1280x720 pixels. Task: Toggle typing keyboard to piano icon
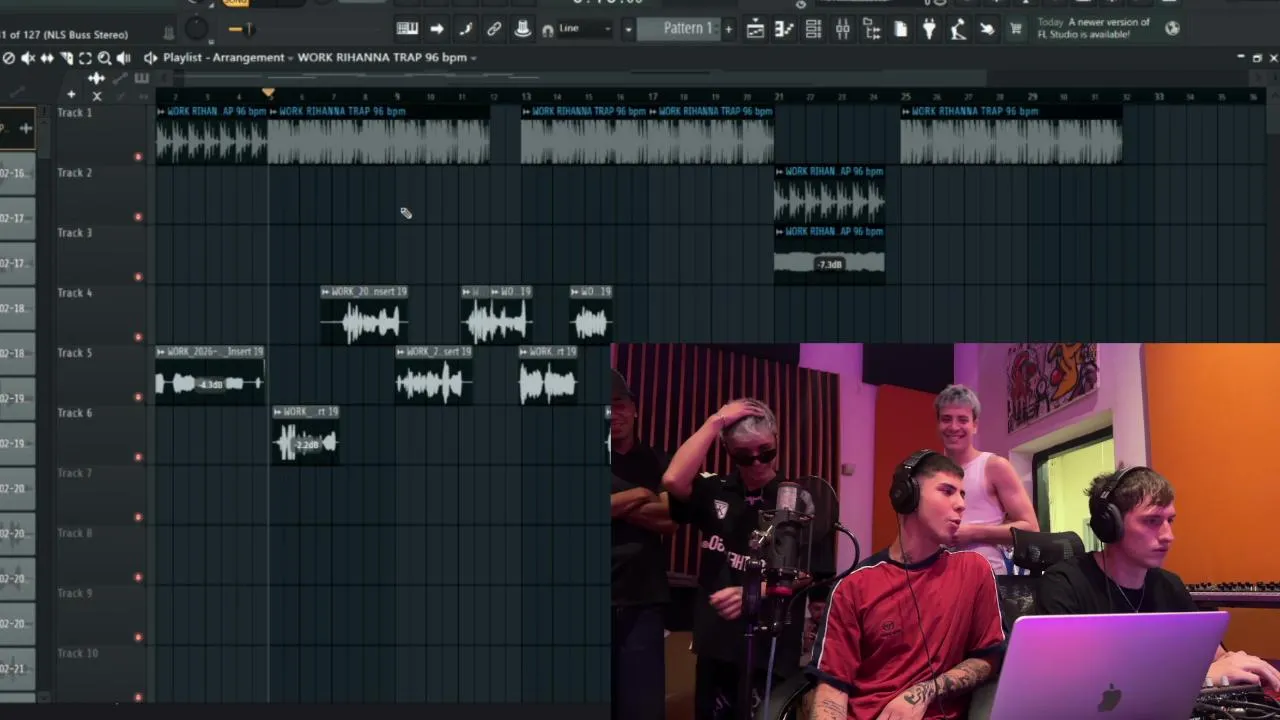(x=407, y=29)
